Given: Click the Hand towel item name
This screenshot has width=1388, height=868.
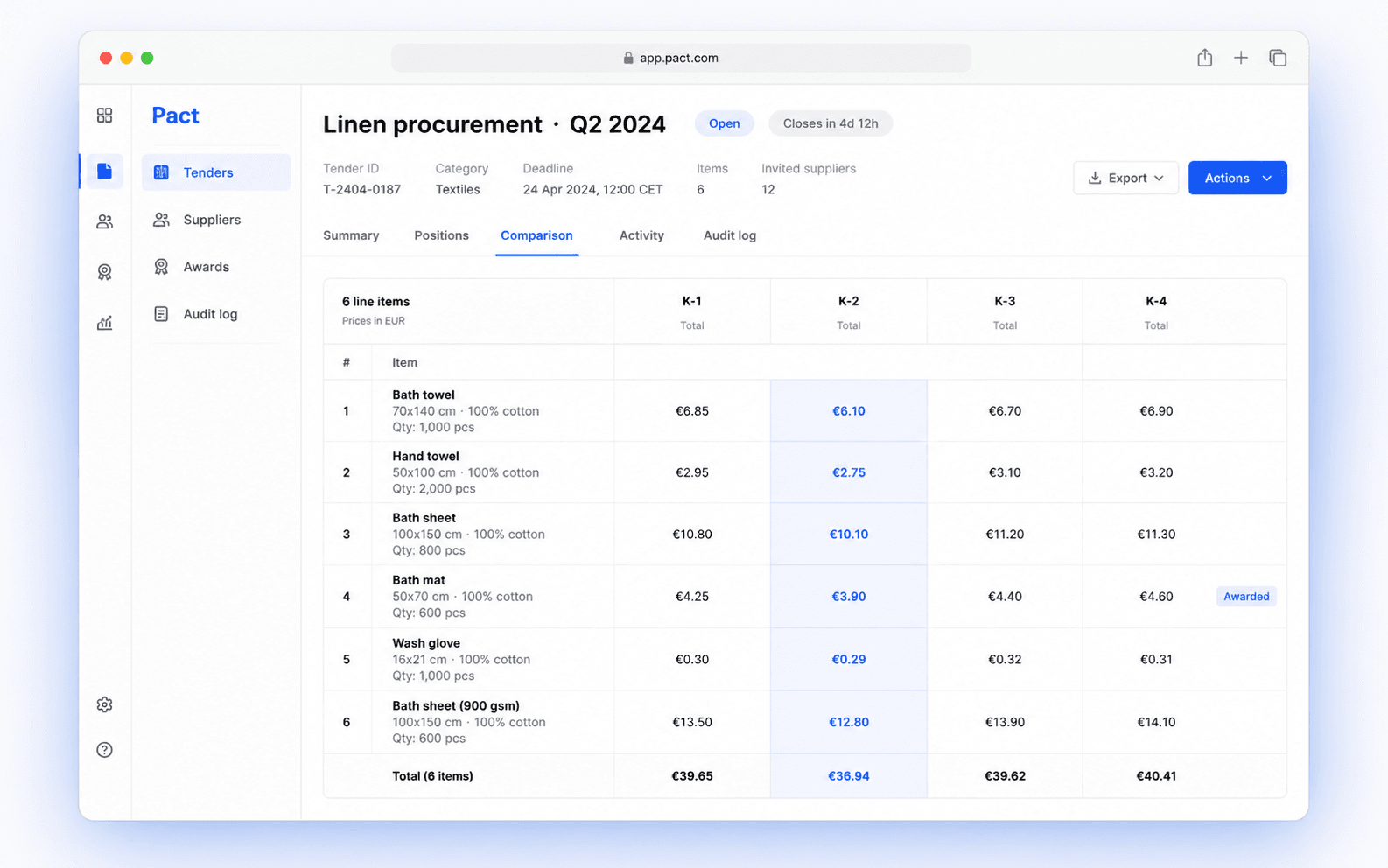Looking at the screenshot, I should pos(425,456).
